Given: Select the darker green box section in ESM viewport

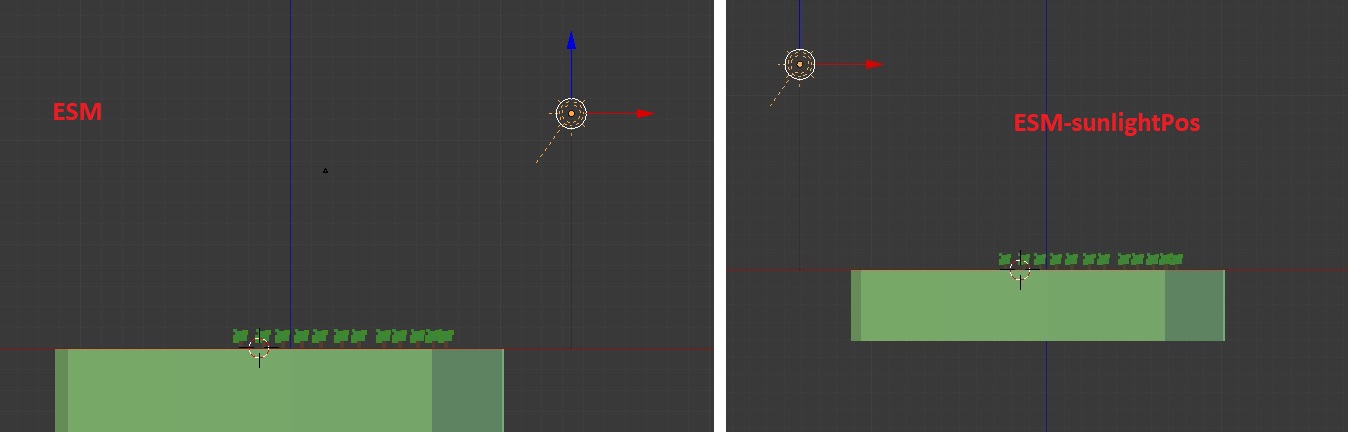Looking at the screenshot, I should click(x=468, y=391).
